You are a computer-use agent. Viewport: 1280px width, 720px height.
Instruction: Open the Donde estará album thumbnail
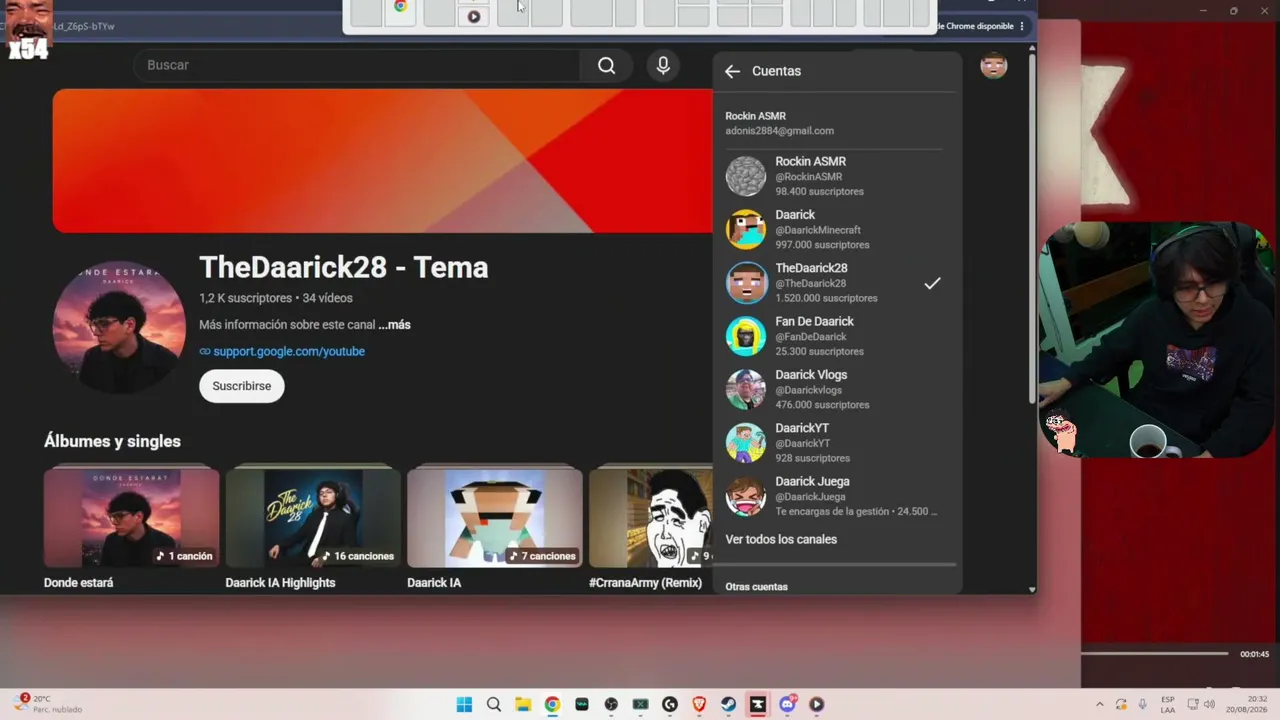[x=131, y=517]
